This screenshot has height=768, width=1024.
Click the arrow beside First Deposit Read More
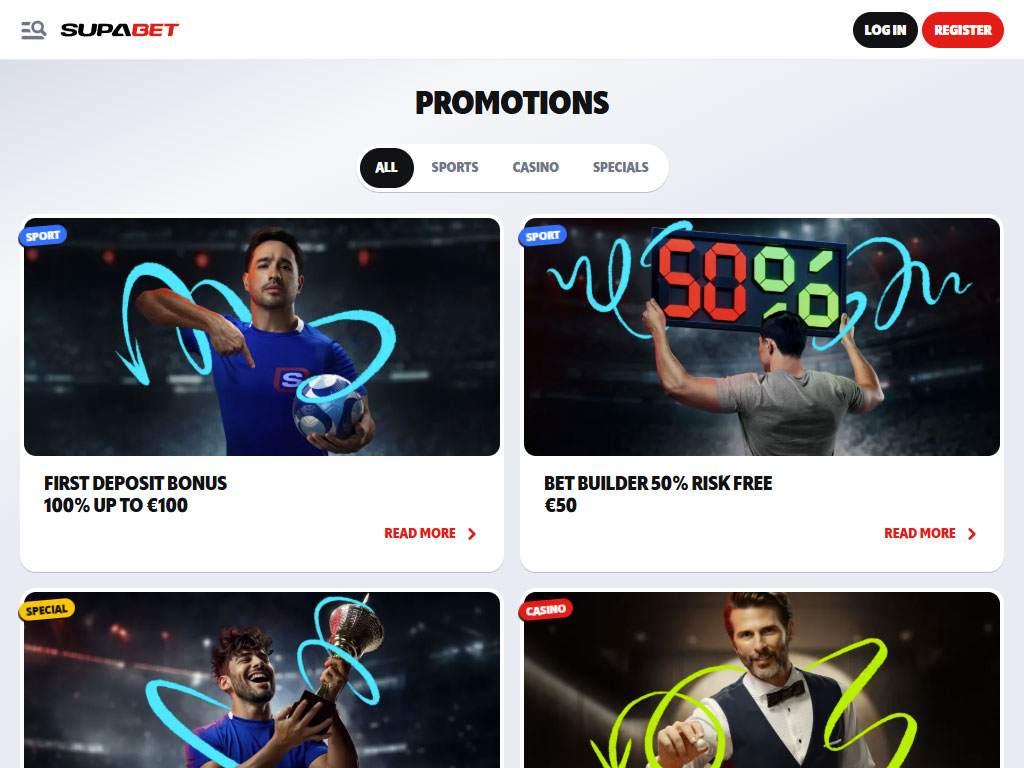click(472, 534)
